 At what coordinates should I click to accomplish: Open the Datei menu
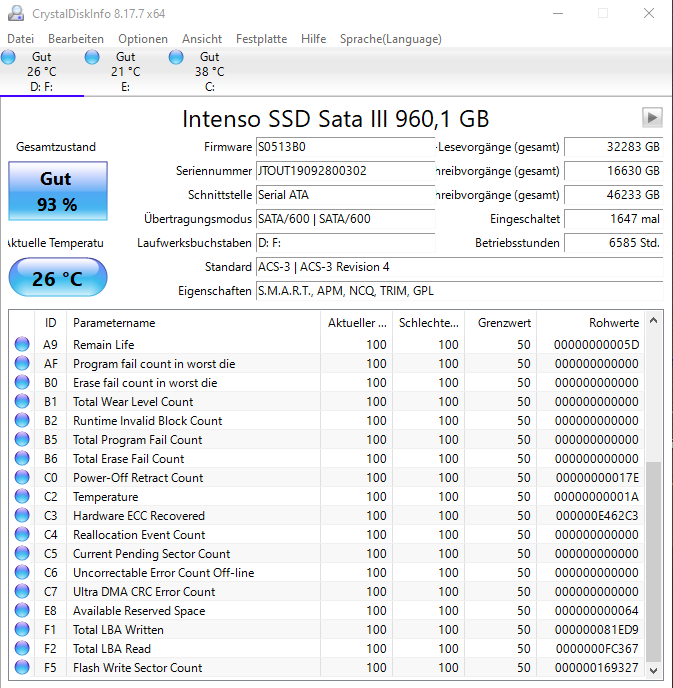tap(21, 39)
